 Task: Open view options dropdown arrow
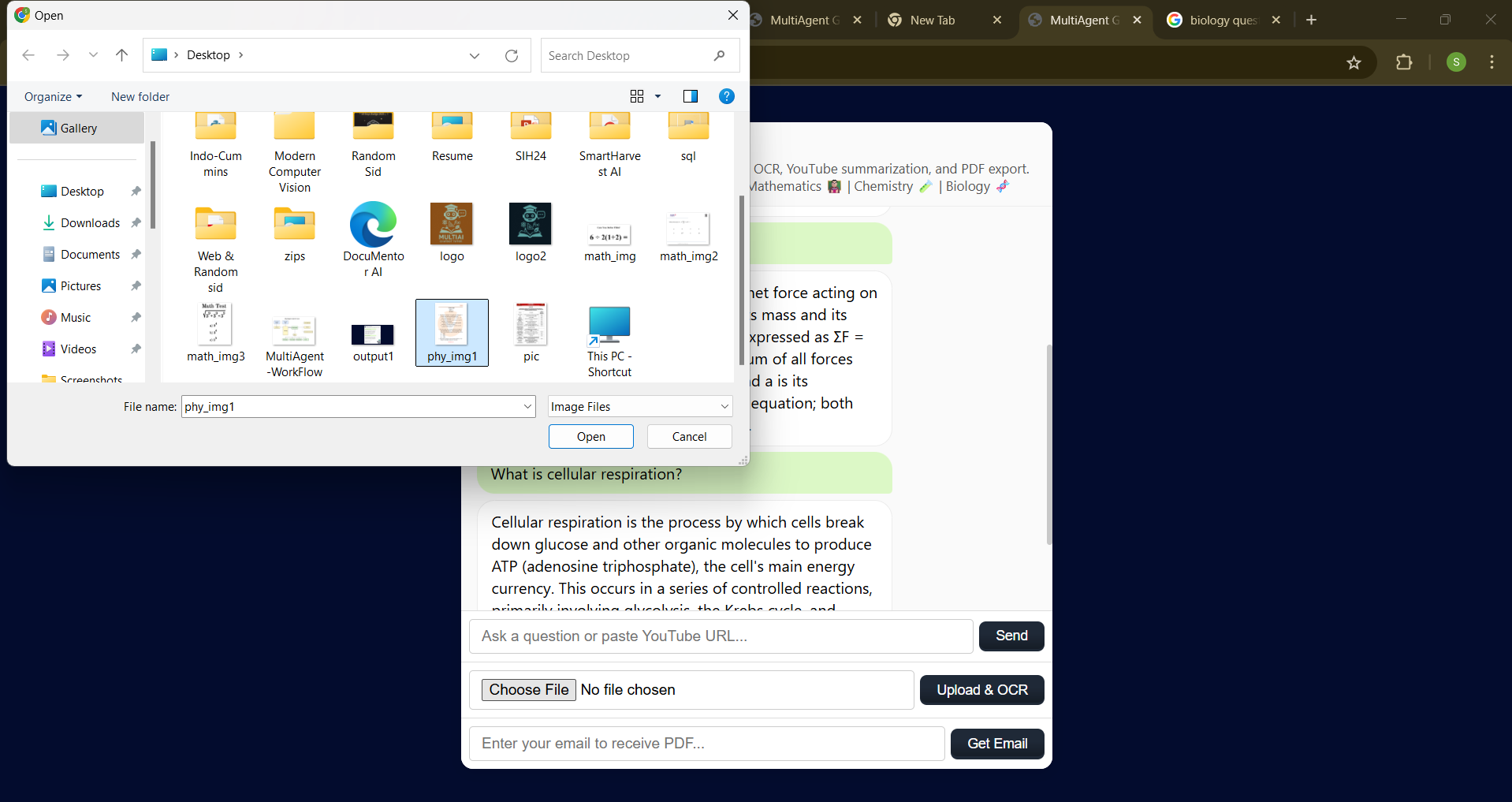(x=657, y=96)
